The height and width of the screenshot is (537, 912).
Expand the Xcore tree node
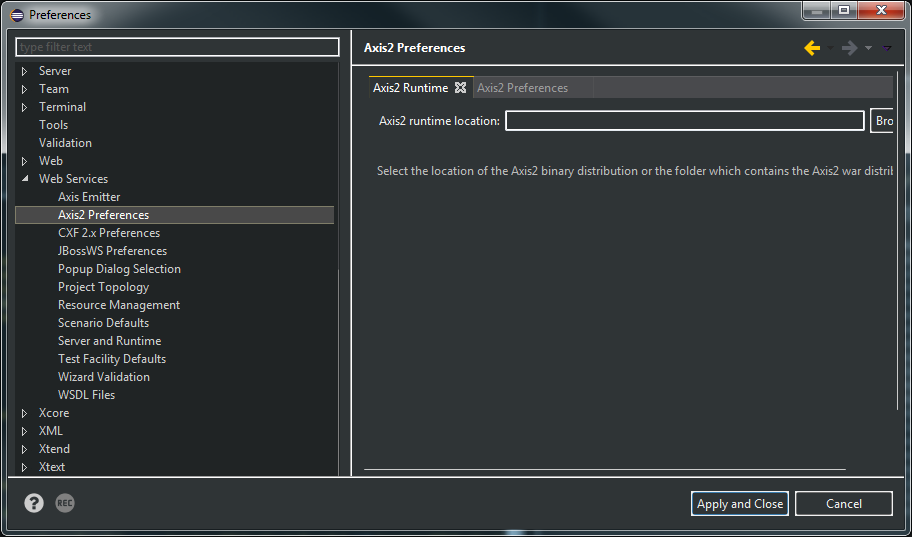[24, 413]
